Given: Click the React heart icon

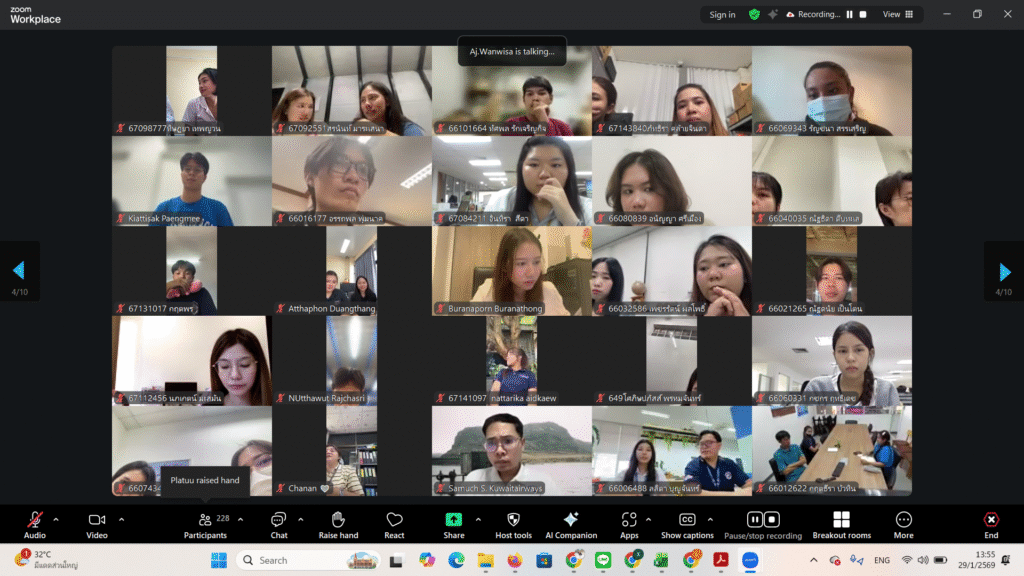Looking at the screenshot, I should 394,520.
